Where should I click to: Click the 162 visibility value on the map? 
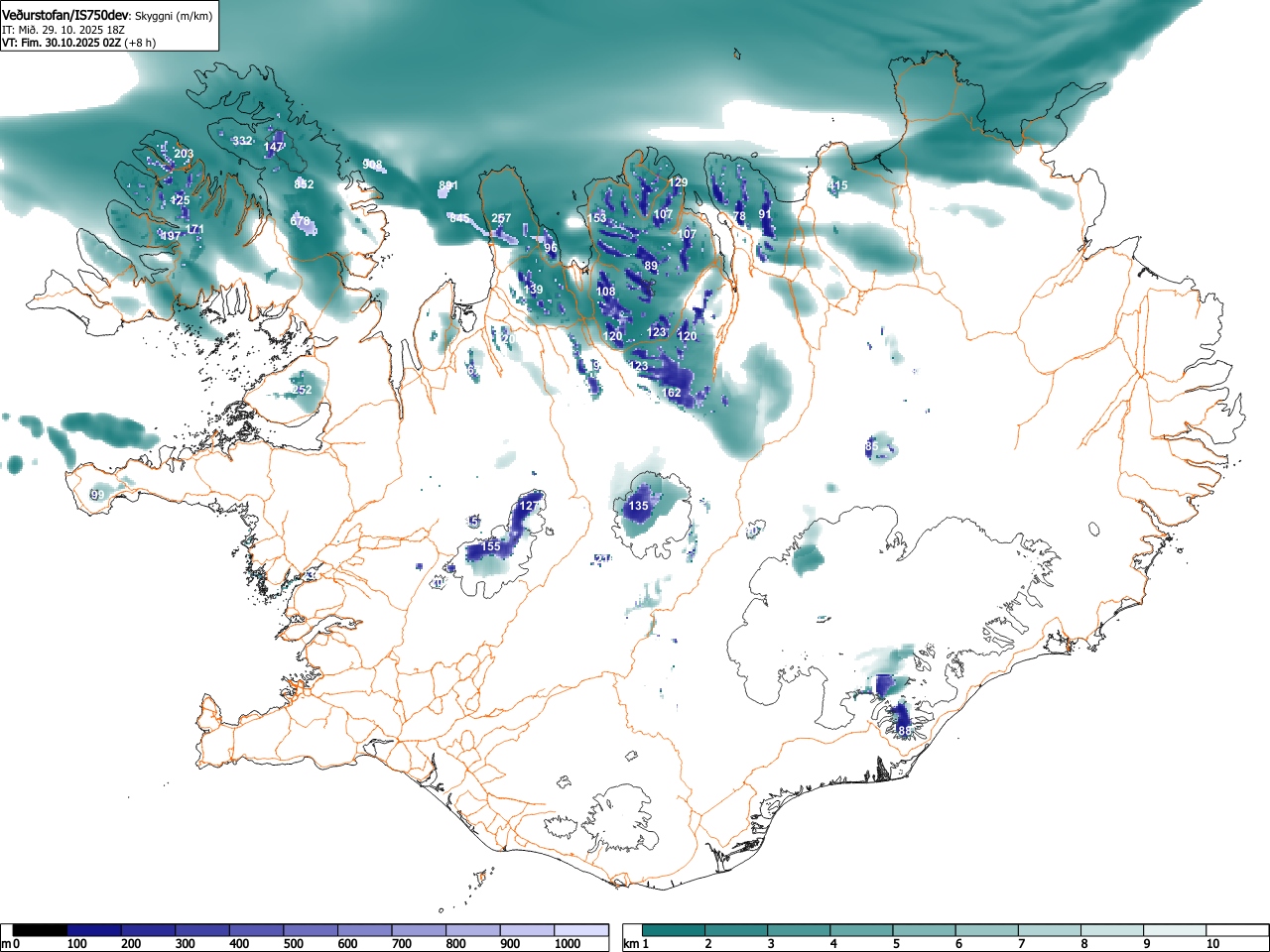(x=672, y=393)
